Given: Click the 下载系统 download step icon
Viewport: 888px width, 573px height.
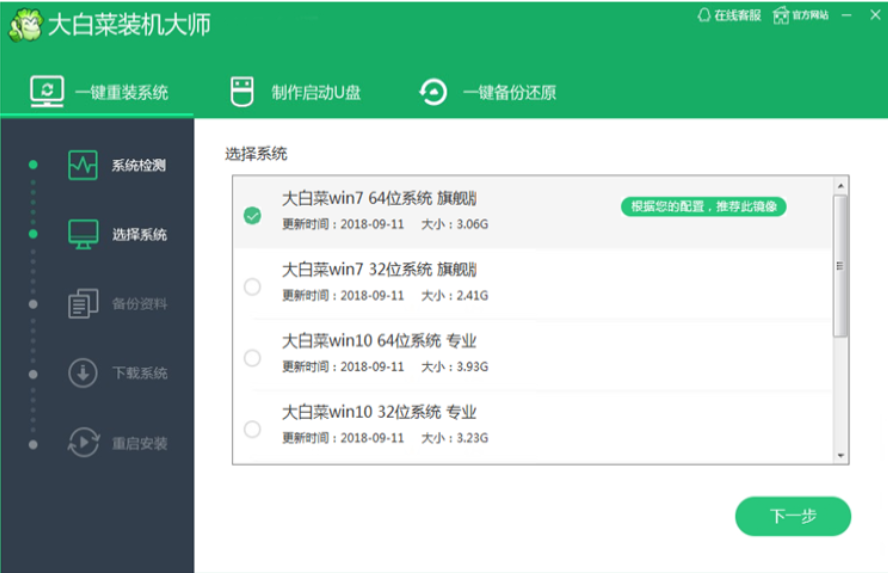Looking at the screenshot, I should 83,373.
